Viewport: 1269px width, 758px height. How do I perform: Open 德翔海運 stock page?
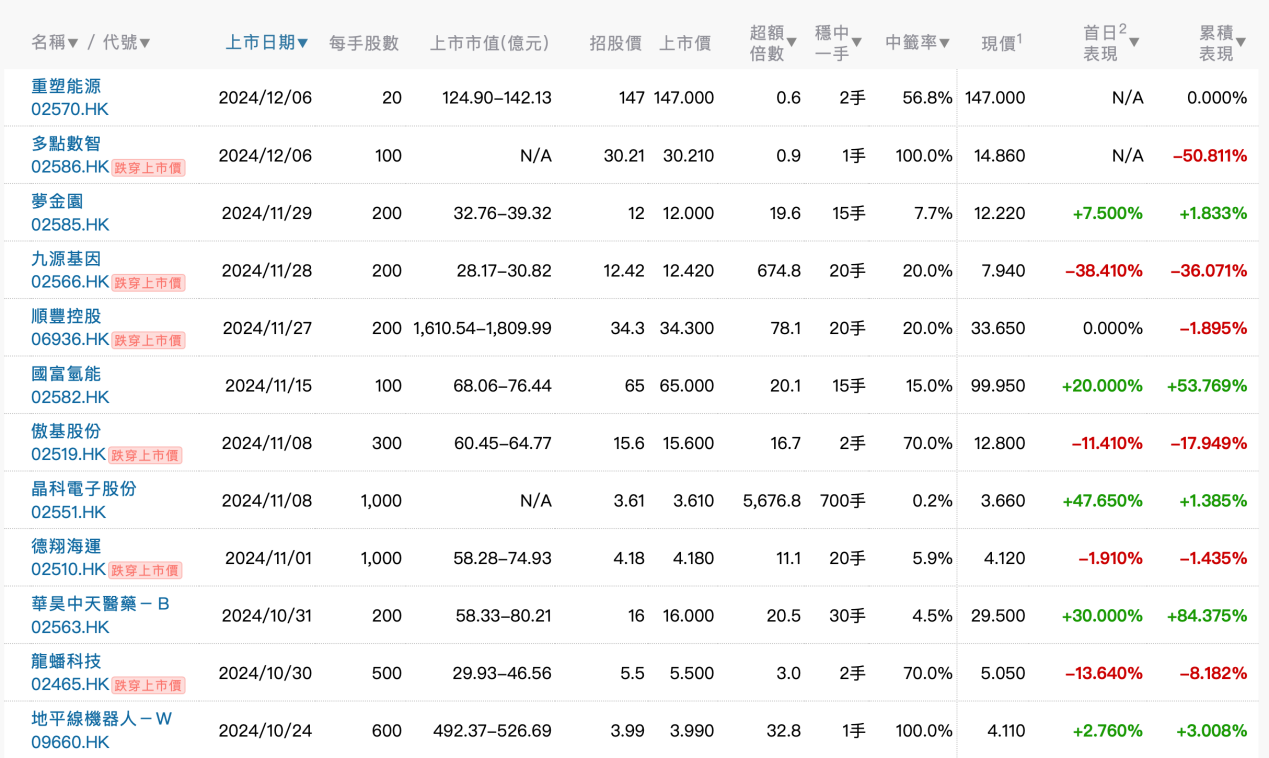66,547
